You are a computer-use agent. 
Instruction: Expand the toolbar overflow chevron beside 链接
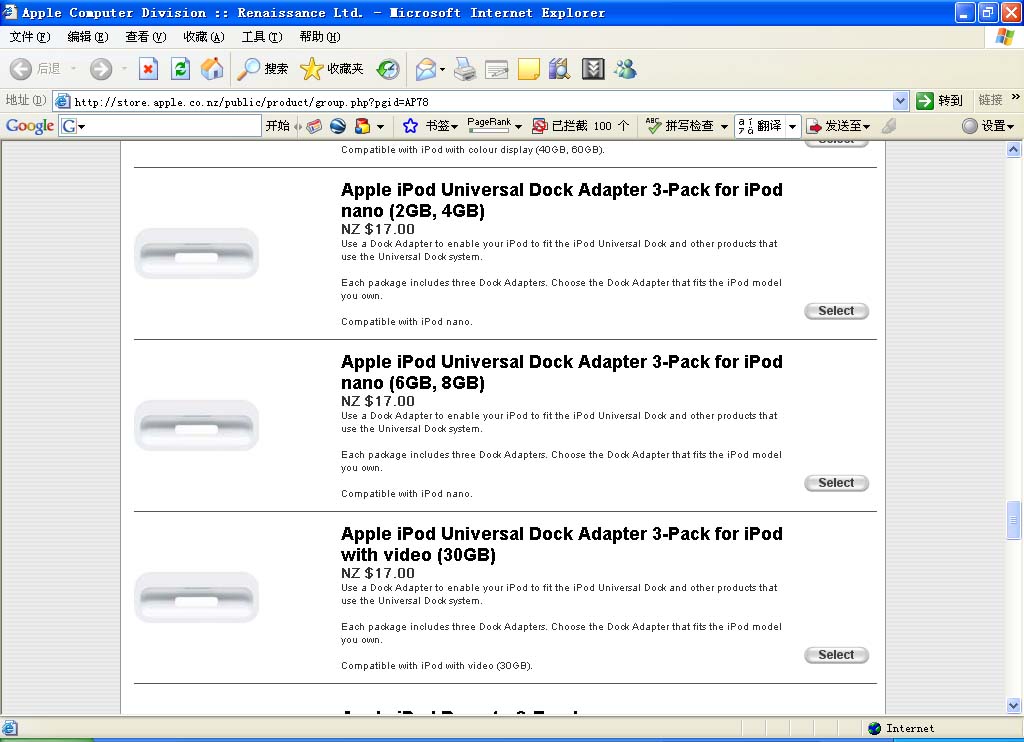click(1016, 97)
